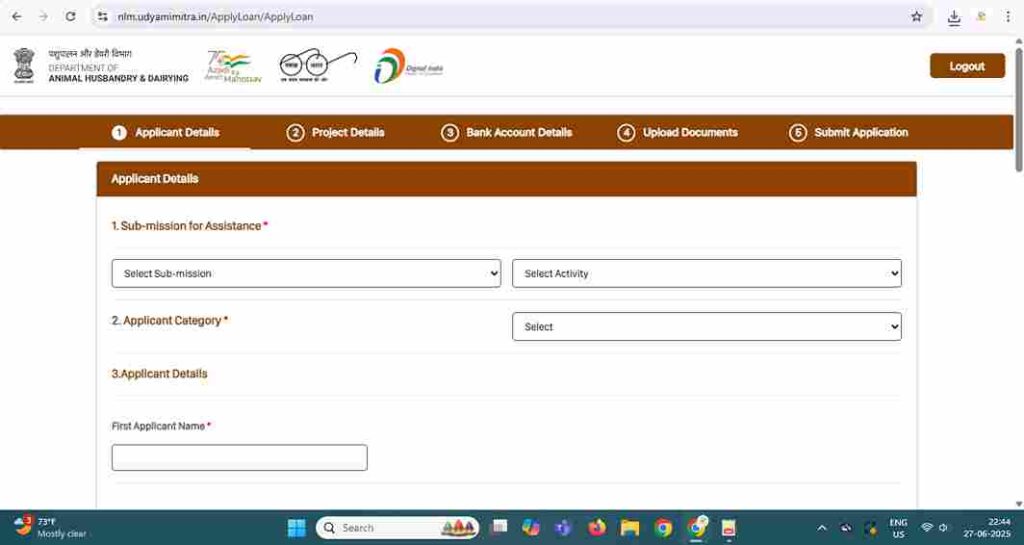This screenshot has width=1024, height=545.
Task: Open the Applicant Category Select dropdown
Action: click(706, 327)
